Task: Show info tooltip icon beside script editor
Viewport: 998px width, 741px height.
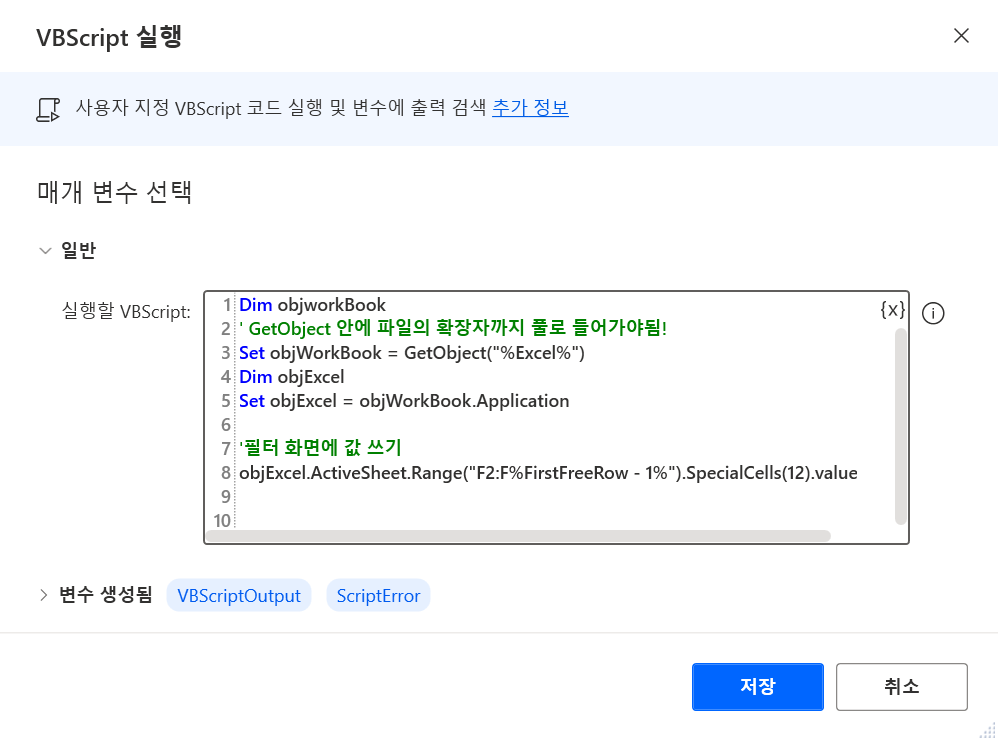Action: tap(933, 313)
